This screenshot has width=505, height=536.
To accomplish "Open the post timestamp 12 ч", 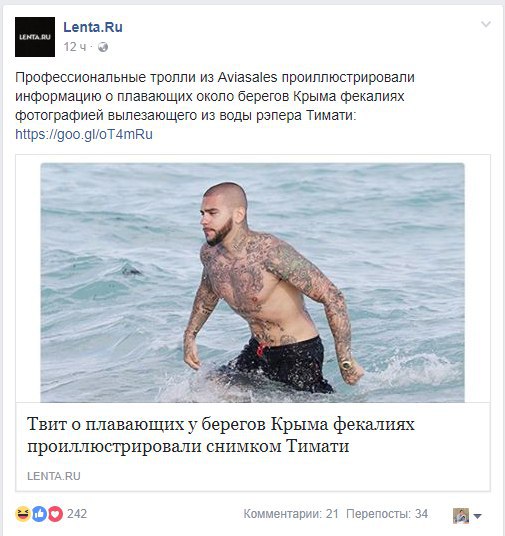I will (x=75, y=47).
